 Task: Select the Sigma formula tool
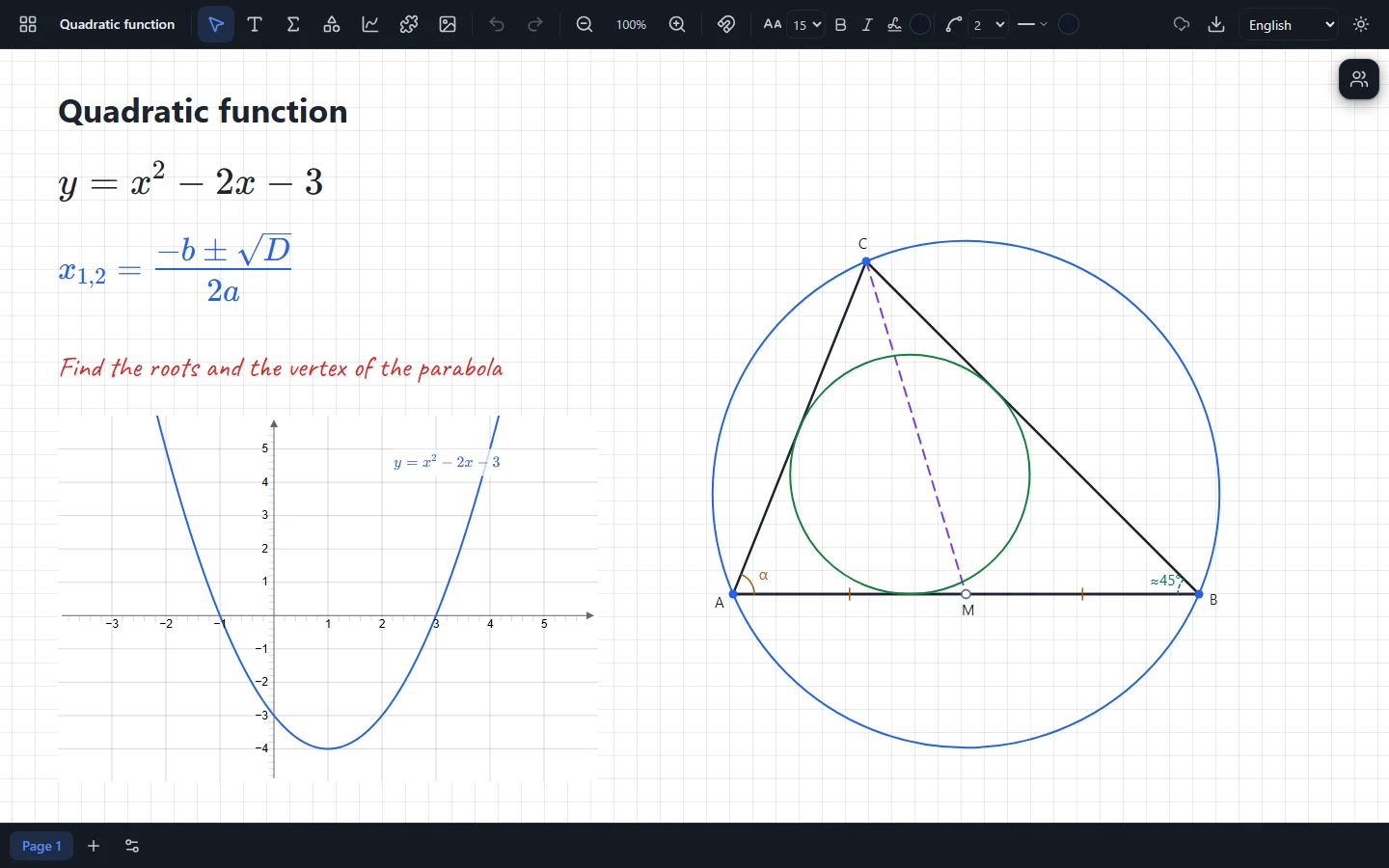point(293,24)
